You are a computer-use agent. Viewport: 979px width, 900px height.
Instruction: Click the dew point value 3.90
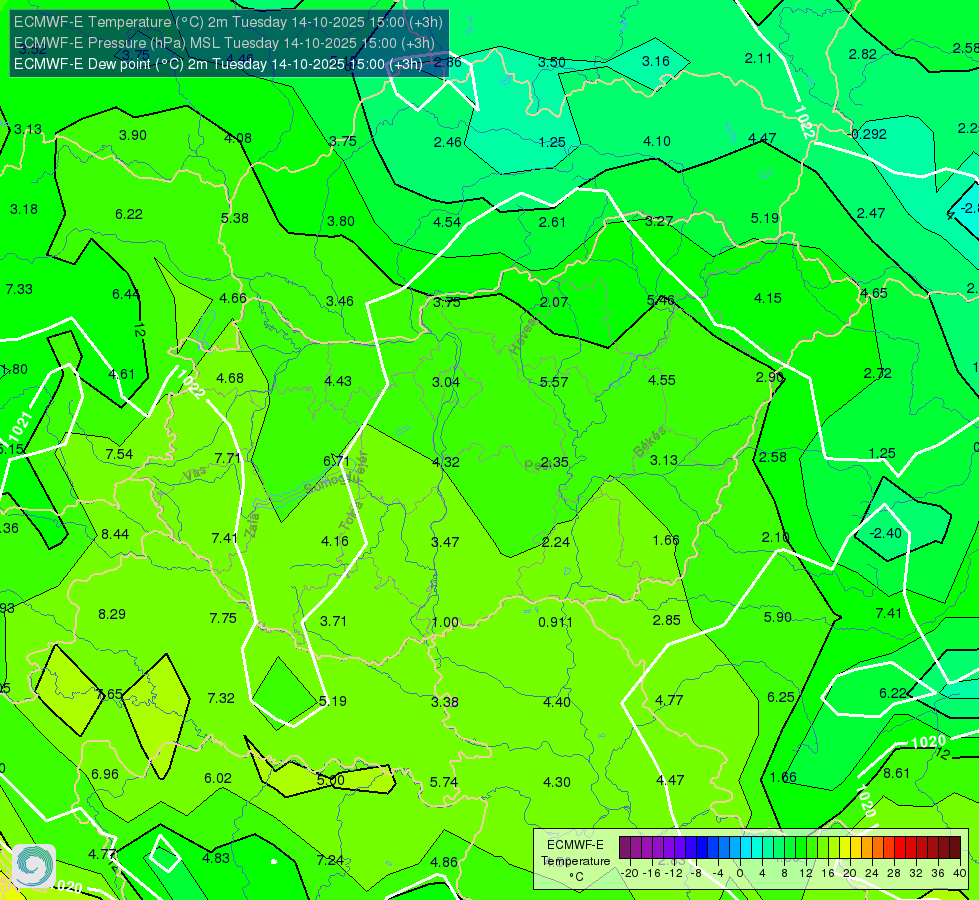tap(133, 136)
